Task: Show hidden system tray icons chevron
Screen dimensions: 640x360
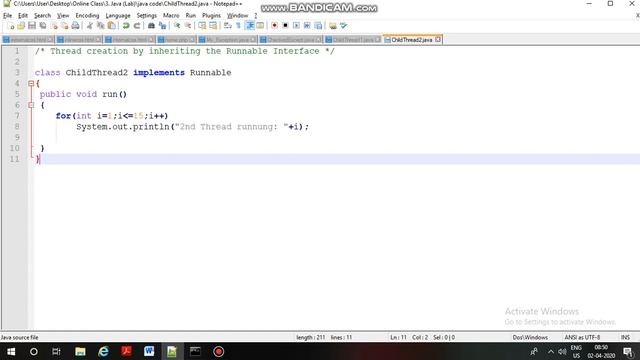Action: (x=551, y=351)
